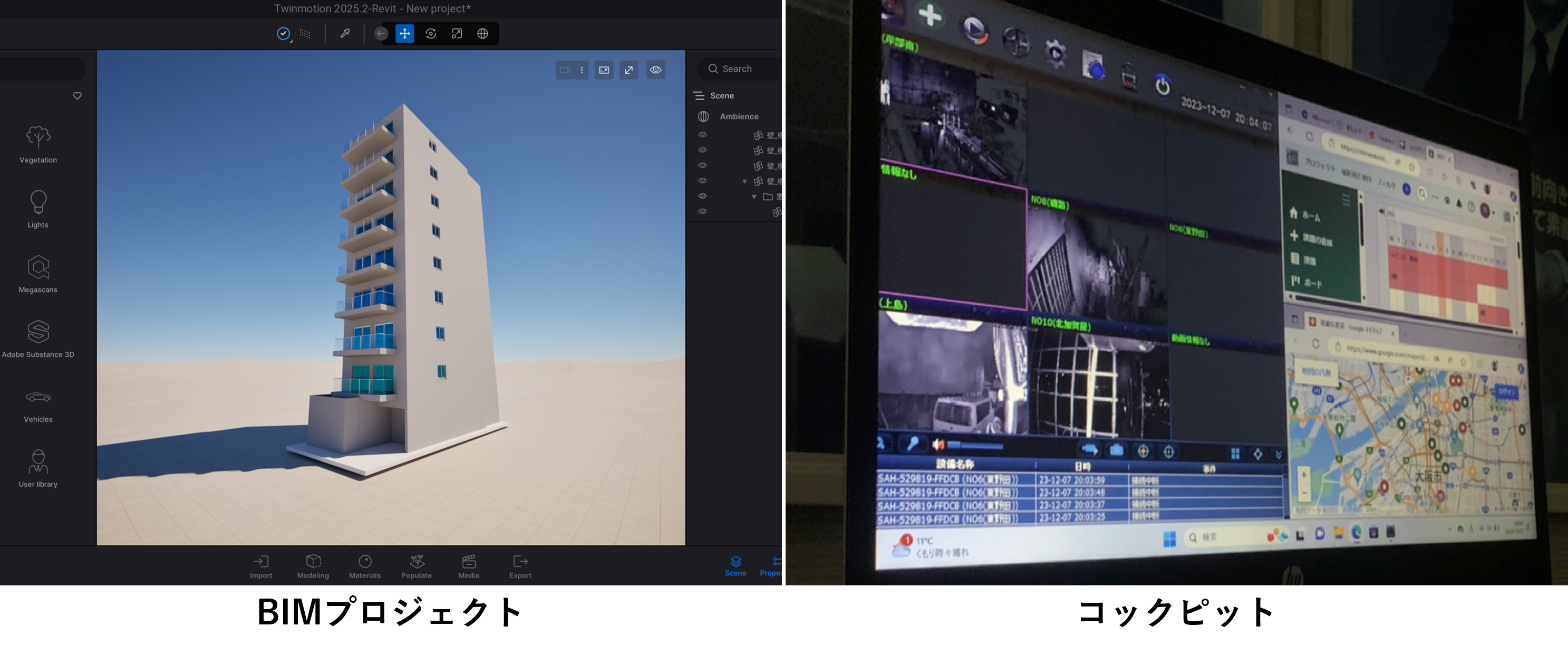Hide the first scene item via its eye icon
Viewport: 1568px width, 655px height.
pyautogui.click(x=702, y=134)
